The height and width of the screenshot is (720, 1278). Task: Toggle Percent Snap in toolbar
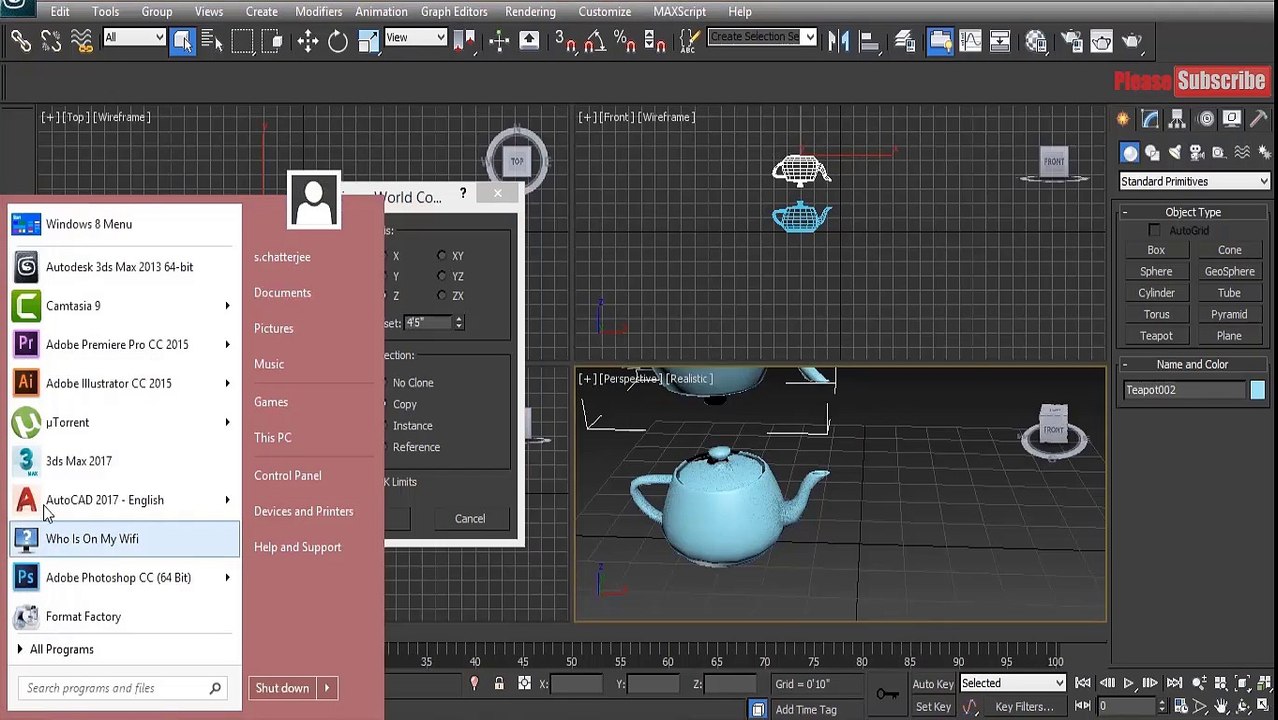625,41
